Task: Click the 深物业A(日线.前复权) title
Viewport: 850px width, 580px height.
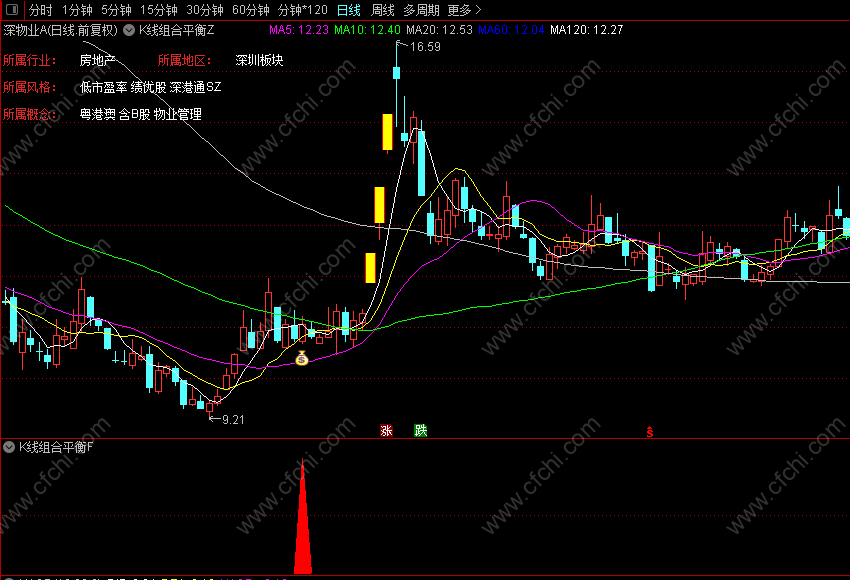Action: [x=61, y=30]
